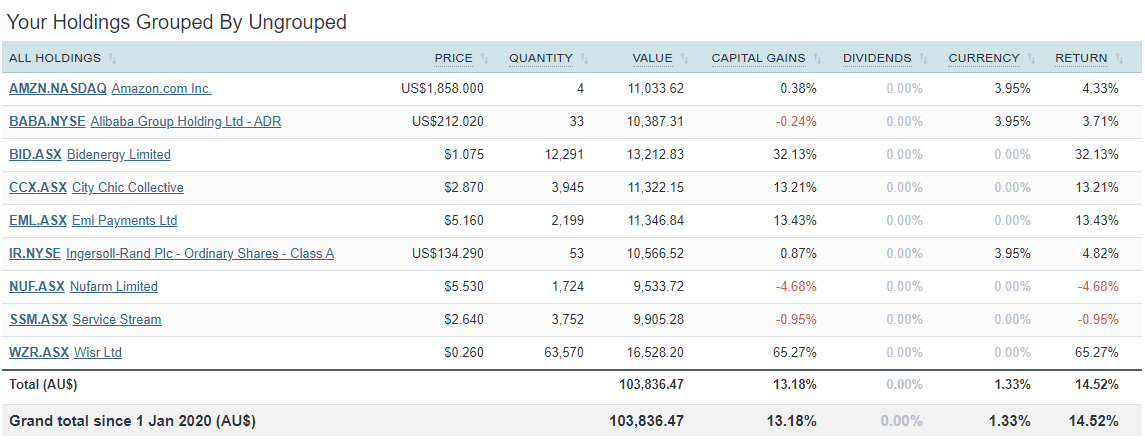1145x443 pixels.
Task: Click Amazon price US$1,858.000
Action: point(443,89)
